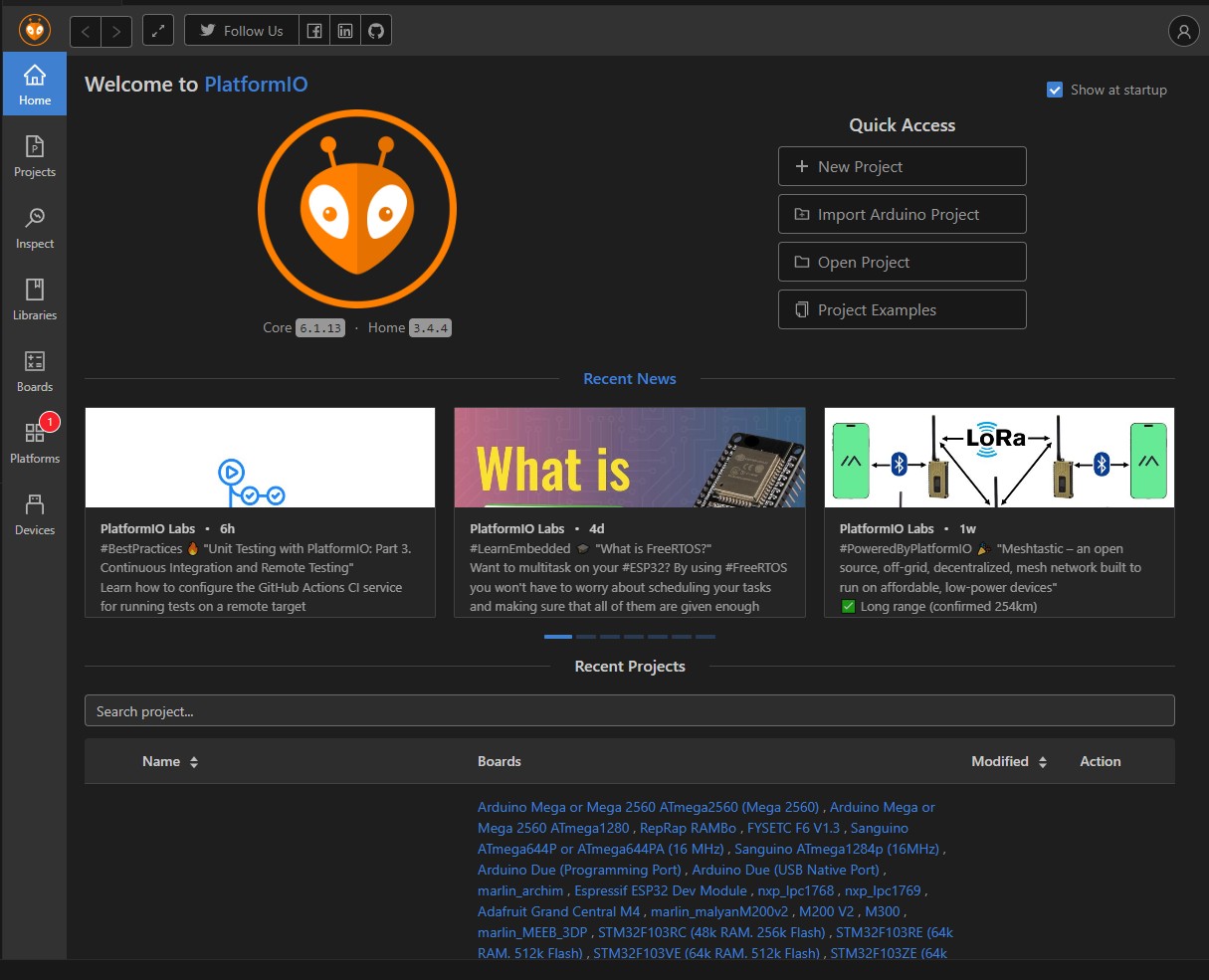Open the GitHub icon link

[376, 31]
